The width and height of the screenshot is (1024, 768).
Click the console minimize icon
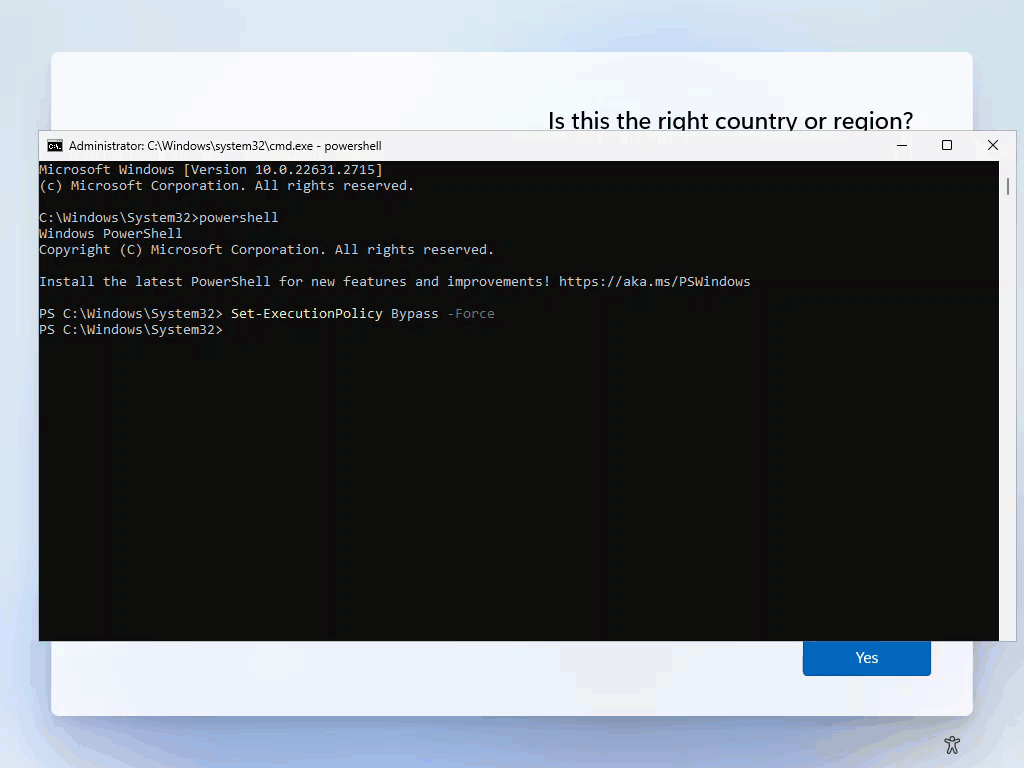[x=901, y=146]
